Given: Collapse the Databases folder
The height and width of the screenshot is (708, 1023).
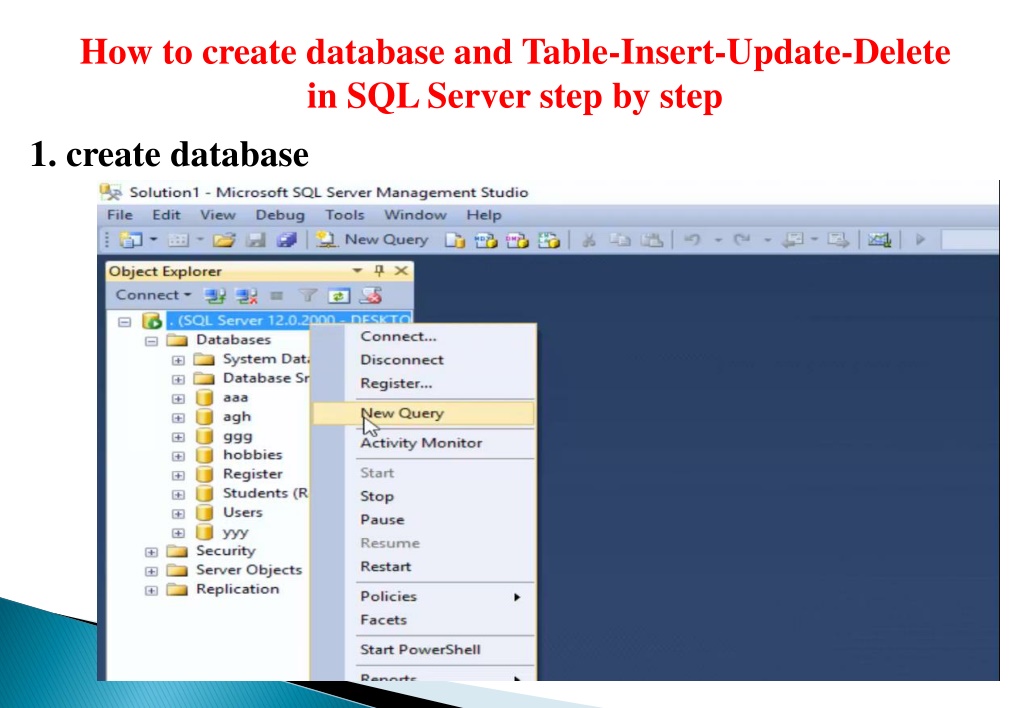Looking at the screenshot, I should click(x=151, y=341).
